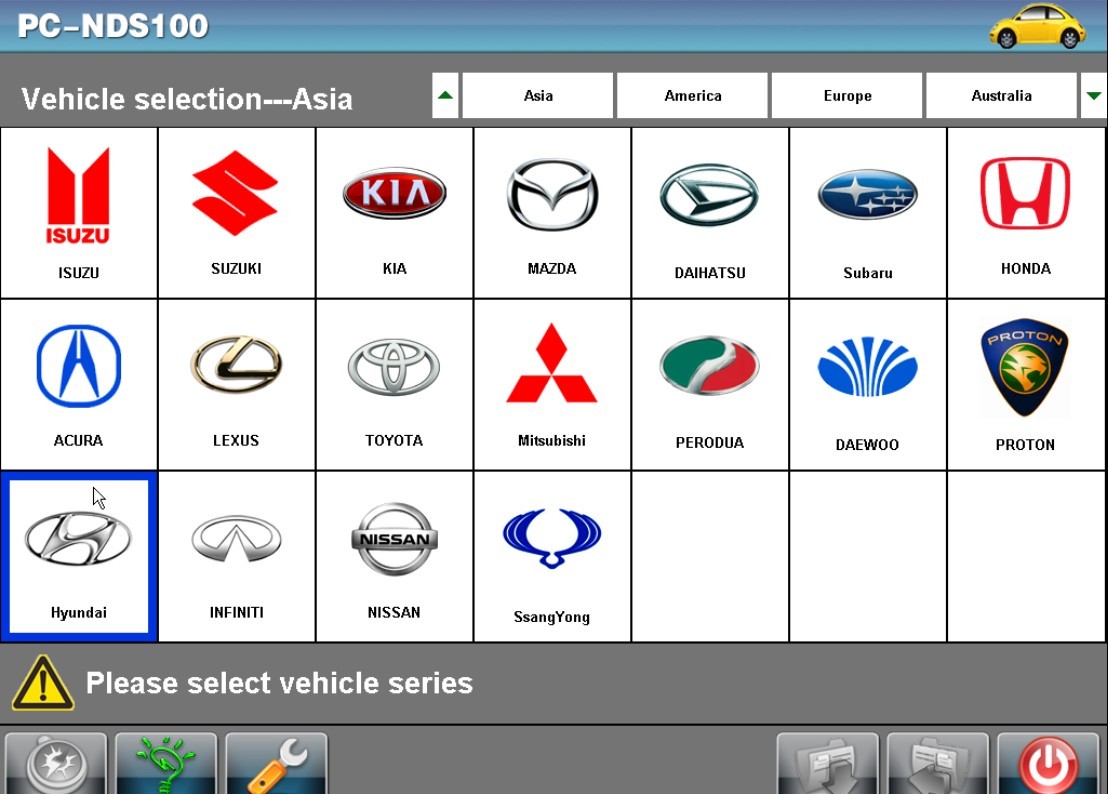Image resolution: width=1108 pixels, height=794 pixels.
Task: Select the SsangYong brand
Action: [552, 557]
